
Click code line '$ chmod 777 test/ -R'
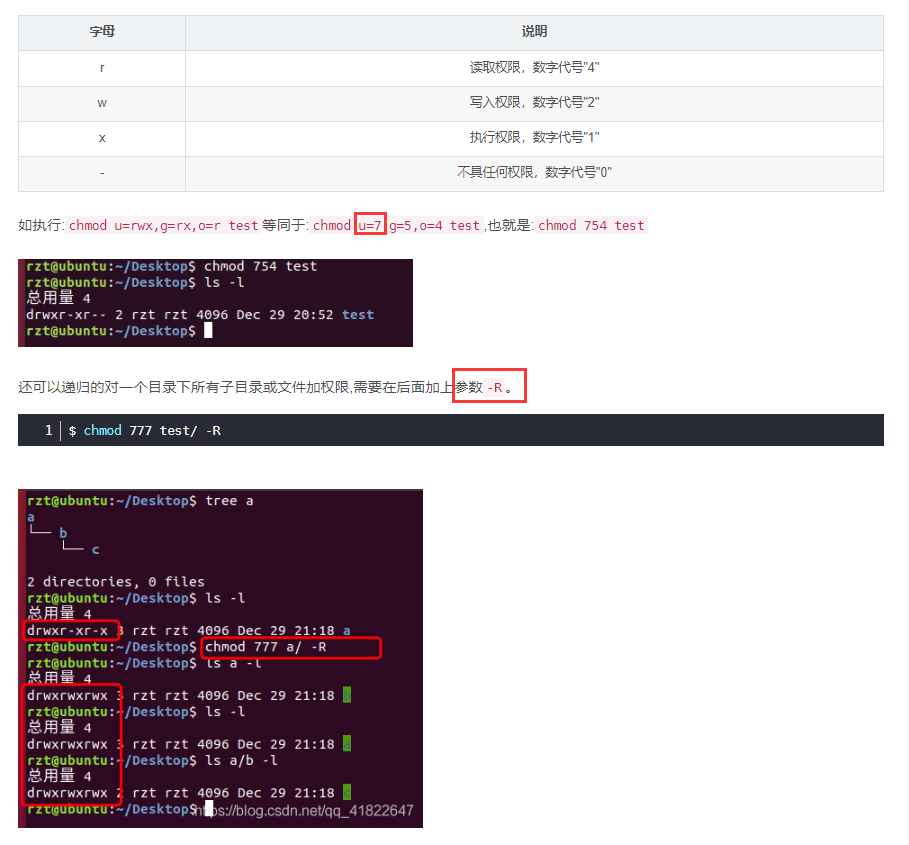coord(144,431)
